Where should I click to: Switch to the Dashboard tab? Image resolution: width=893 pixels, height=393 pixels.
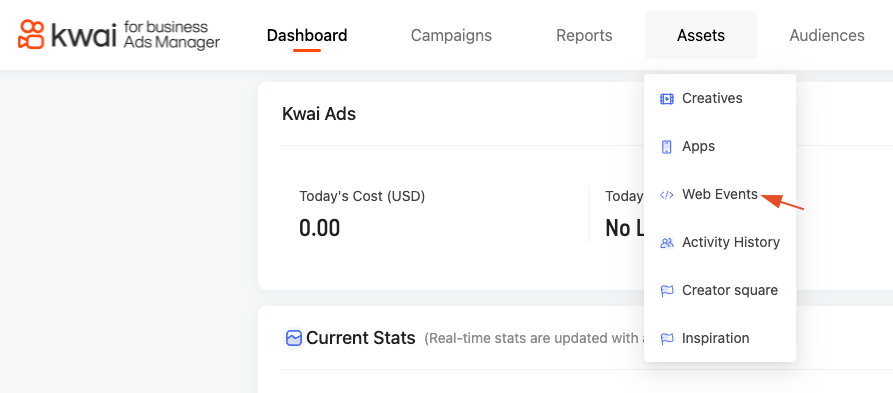[x=307, y=35]
